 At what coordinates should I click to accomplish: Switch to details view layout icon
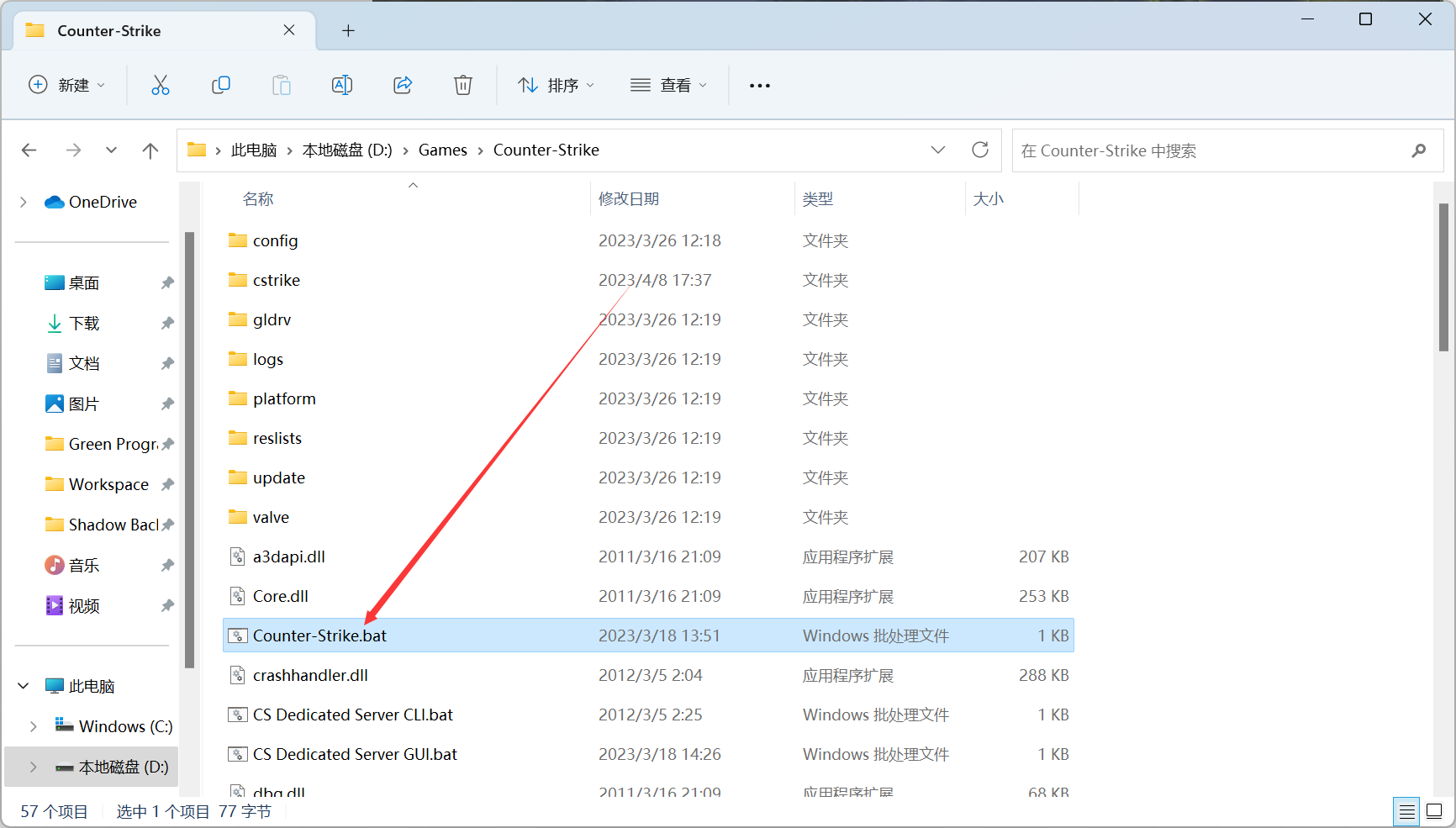point(1406,812)
